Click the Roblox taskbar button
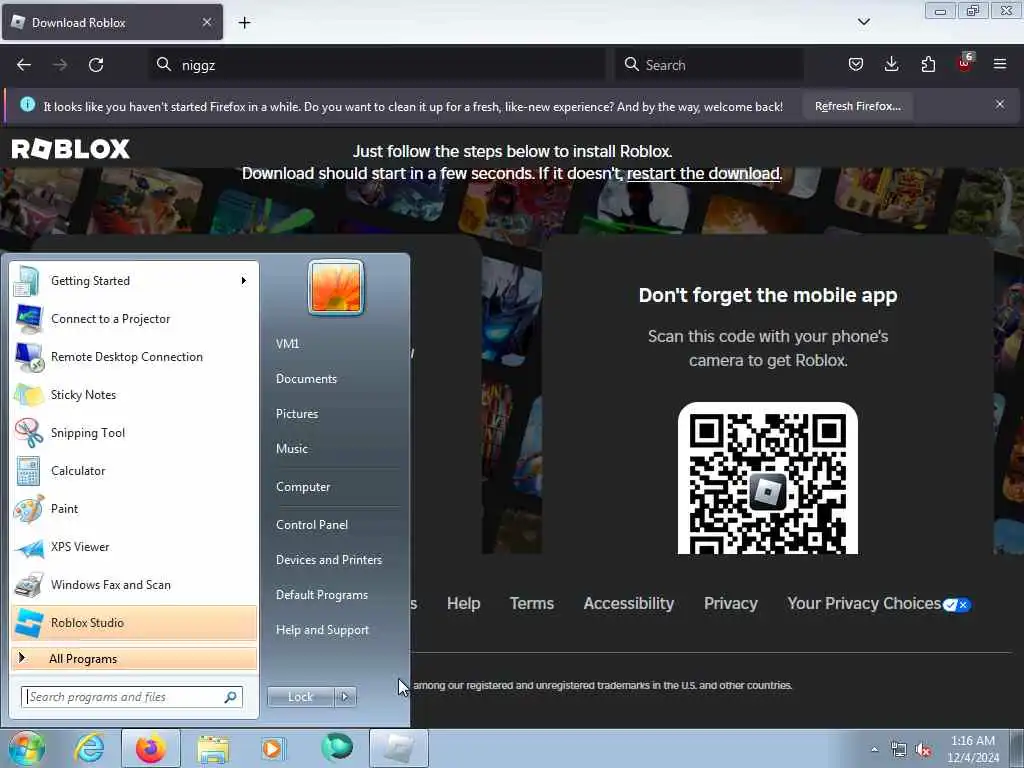This screenshot has width=1024, height=768. pos(398,749)
